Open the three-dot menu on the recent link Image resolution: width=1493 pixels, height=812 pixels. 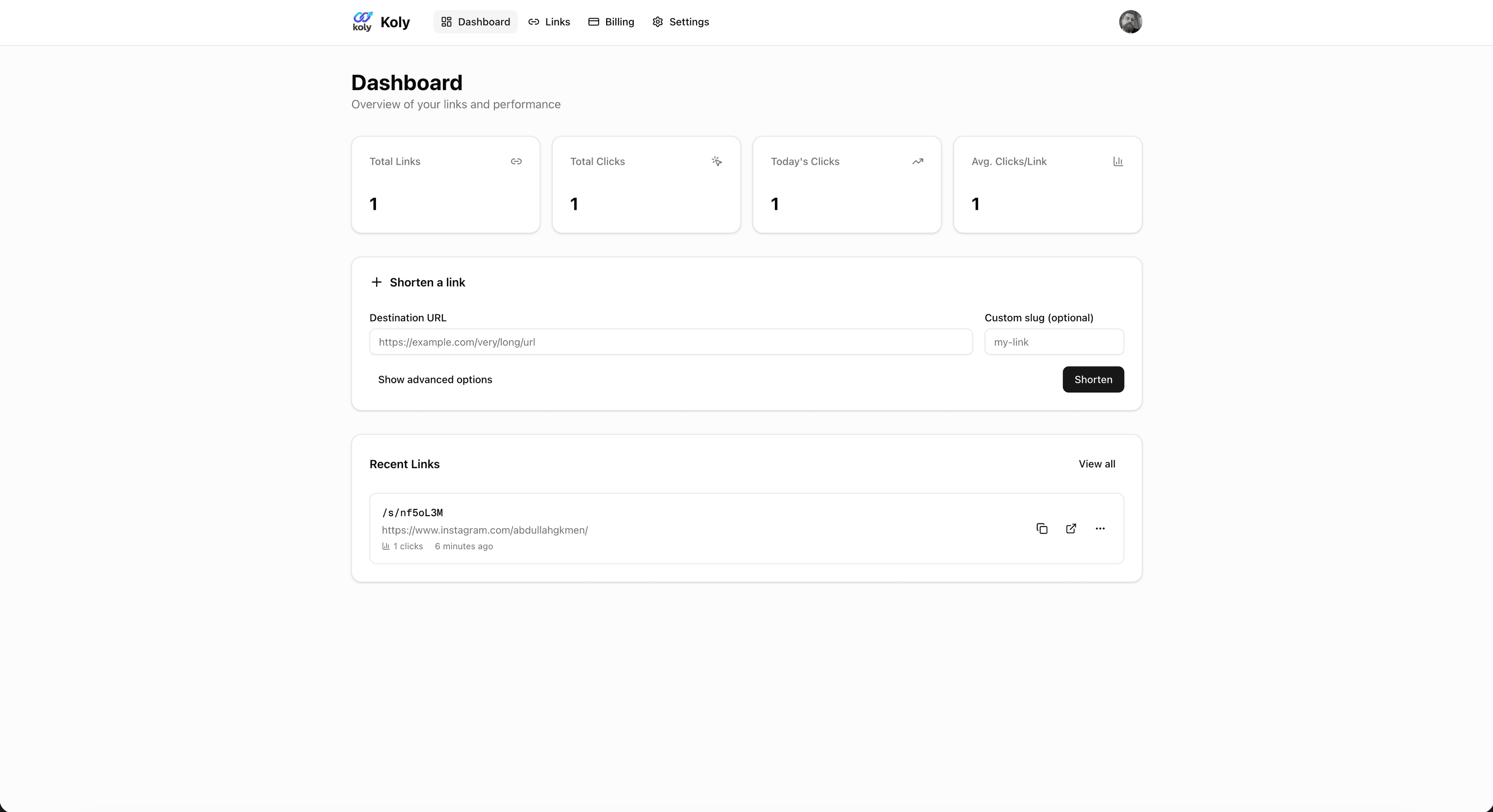(x=1100, y=529)
